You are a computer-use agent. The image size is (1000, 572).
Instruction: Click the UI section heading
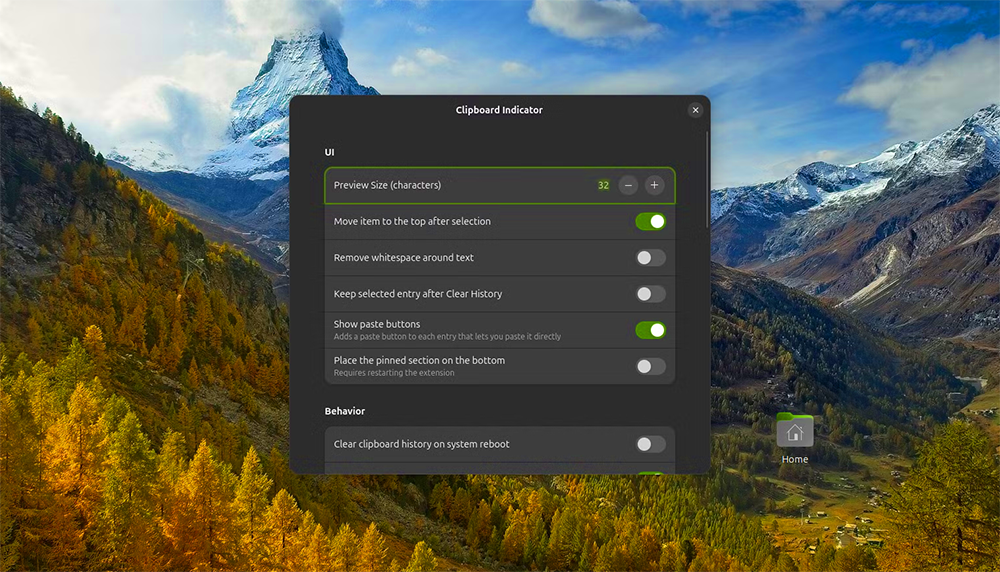329,152
